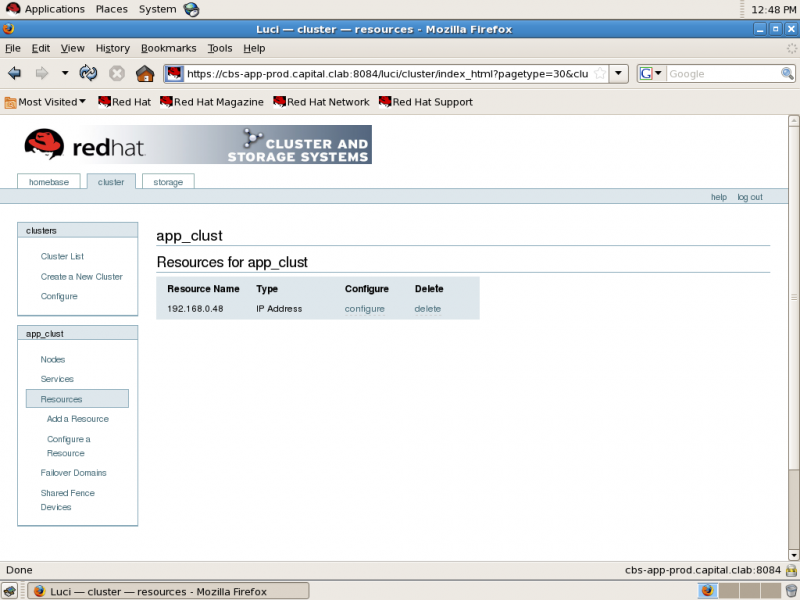Click in the Google search field
This screenshot has width=800, height=600.
point(722,73)
